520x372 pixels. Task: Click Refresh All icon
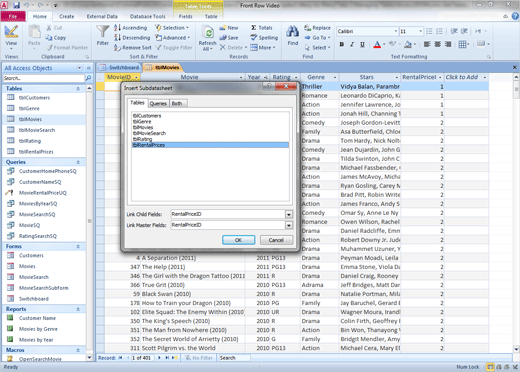click(208, 33)
